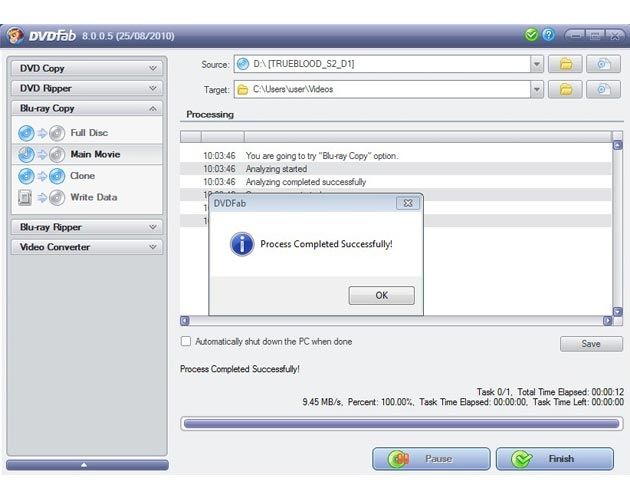Select target image file with disc icon button
630x500 pixels.
click(x=603, y=90)
